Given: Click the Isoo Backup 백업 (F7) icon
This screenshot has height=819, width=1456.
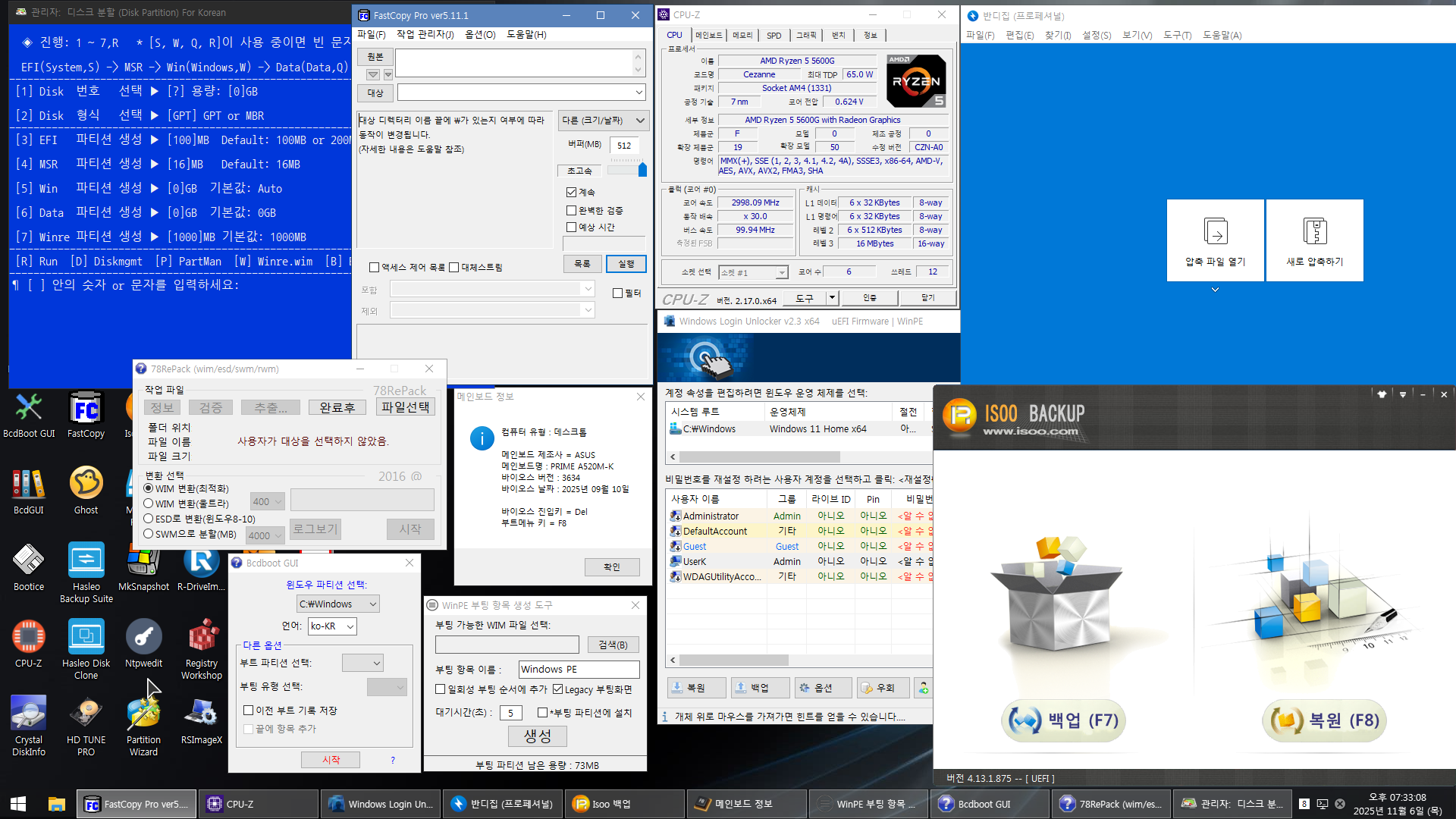Looking at the screenshot, I should pos(1062,720).
